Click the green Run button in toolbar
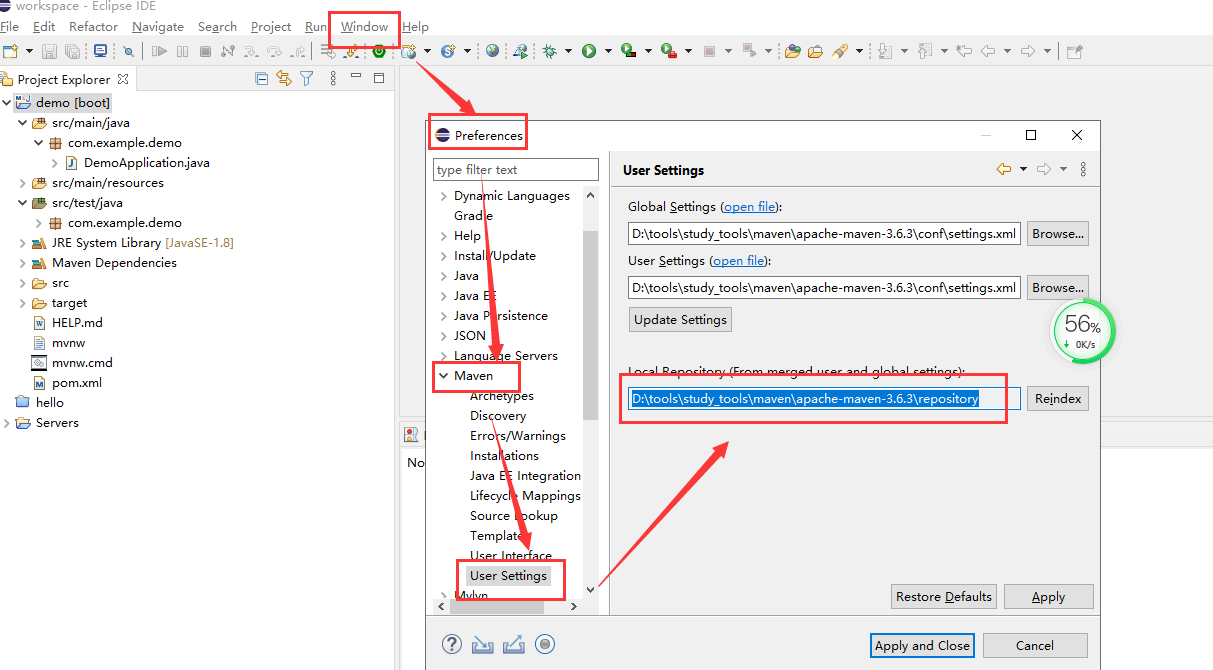Image resolution: width=1213 pixels, height=670 pixels. click(x=589, y=51)
